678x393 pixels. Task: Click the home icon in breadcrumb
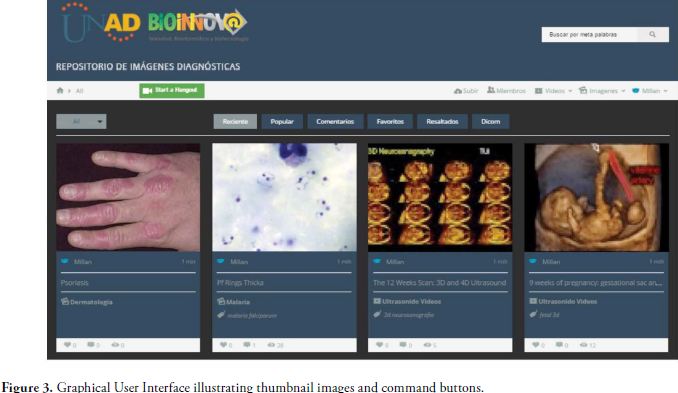point(60,90)
